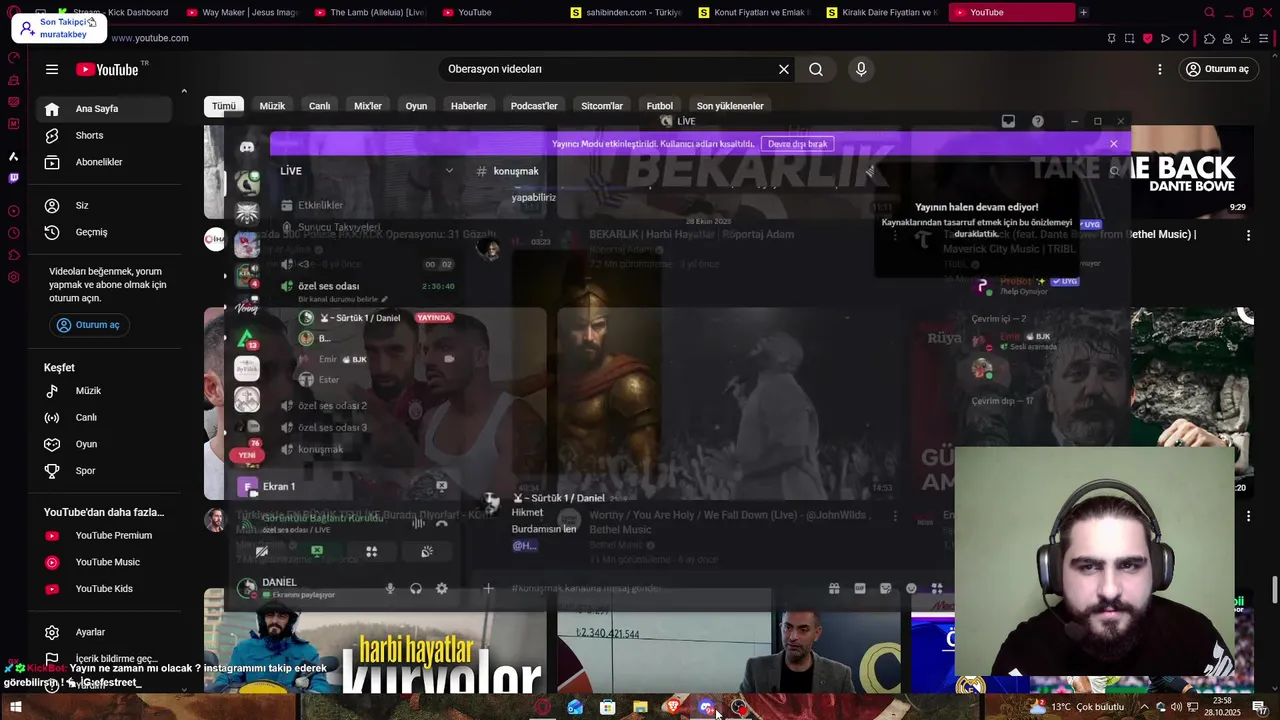This screenshot has width=1280, height=720.
Task: Click the search magnifier button
Action: pos(816,69)
